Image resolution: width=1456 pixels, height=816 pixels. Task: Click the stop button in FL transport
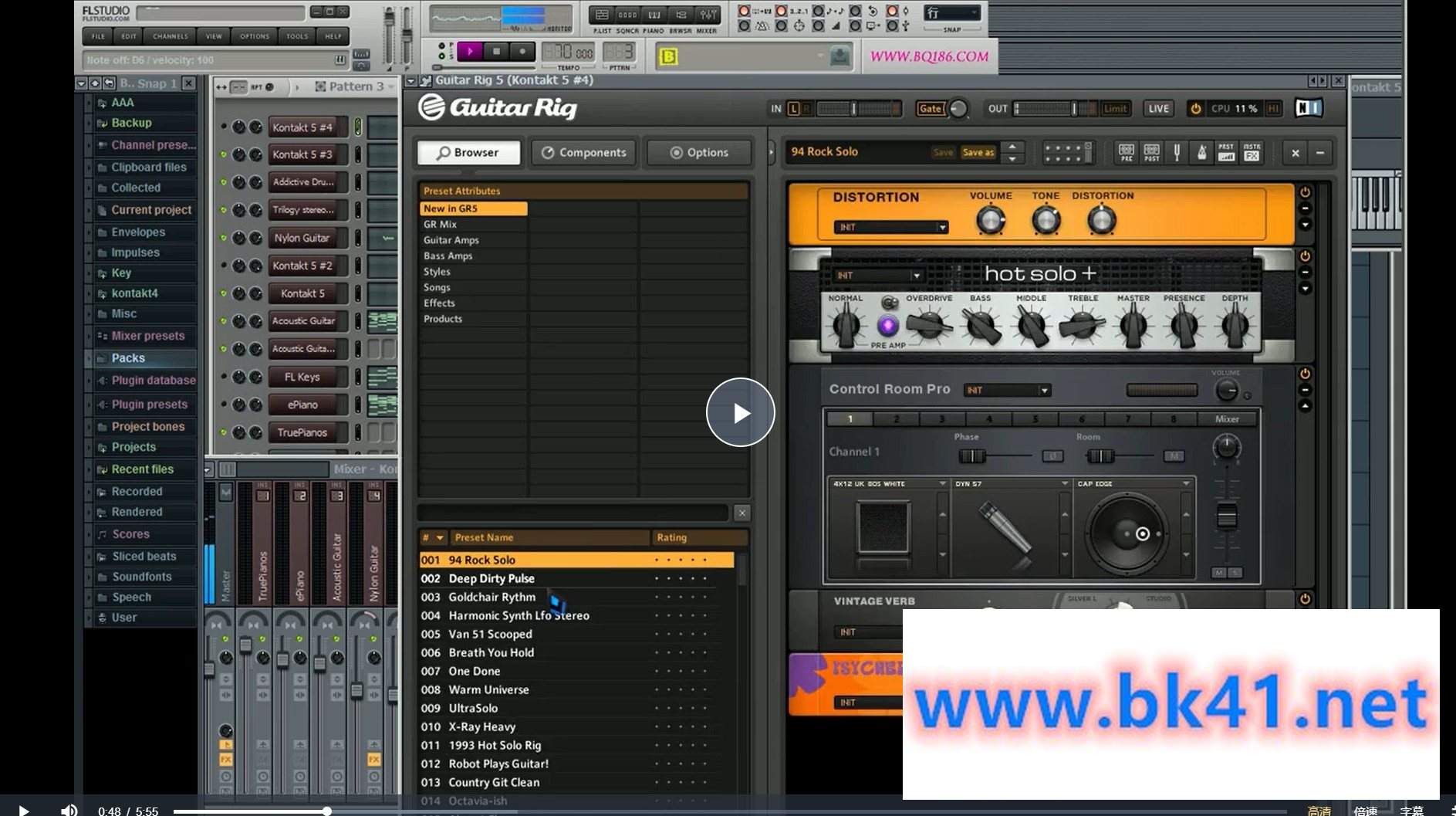[496, 51]
